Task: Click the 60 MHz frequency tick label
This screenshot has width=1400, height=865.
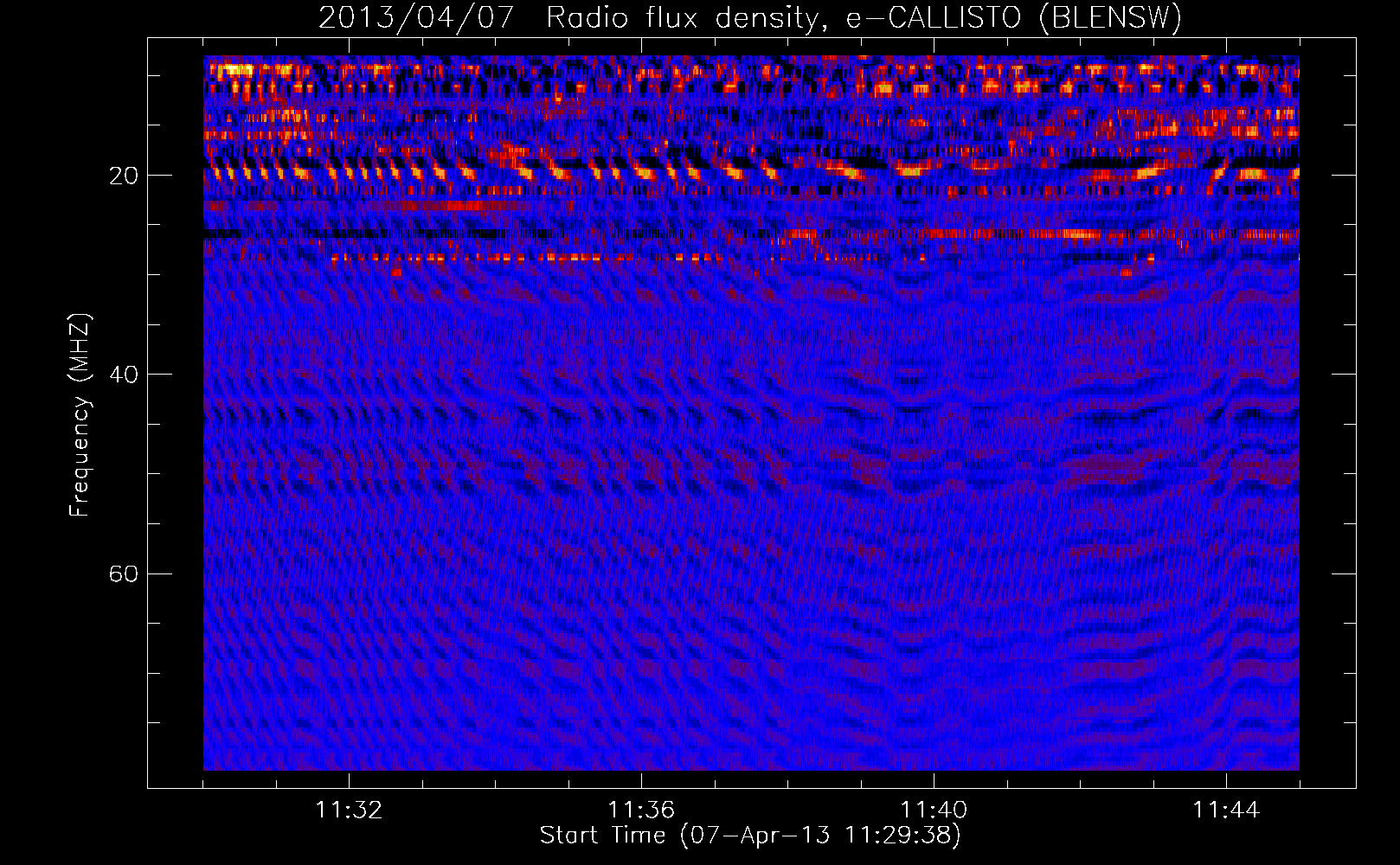Action: pyautogui.click(x=123, y=574)
